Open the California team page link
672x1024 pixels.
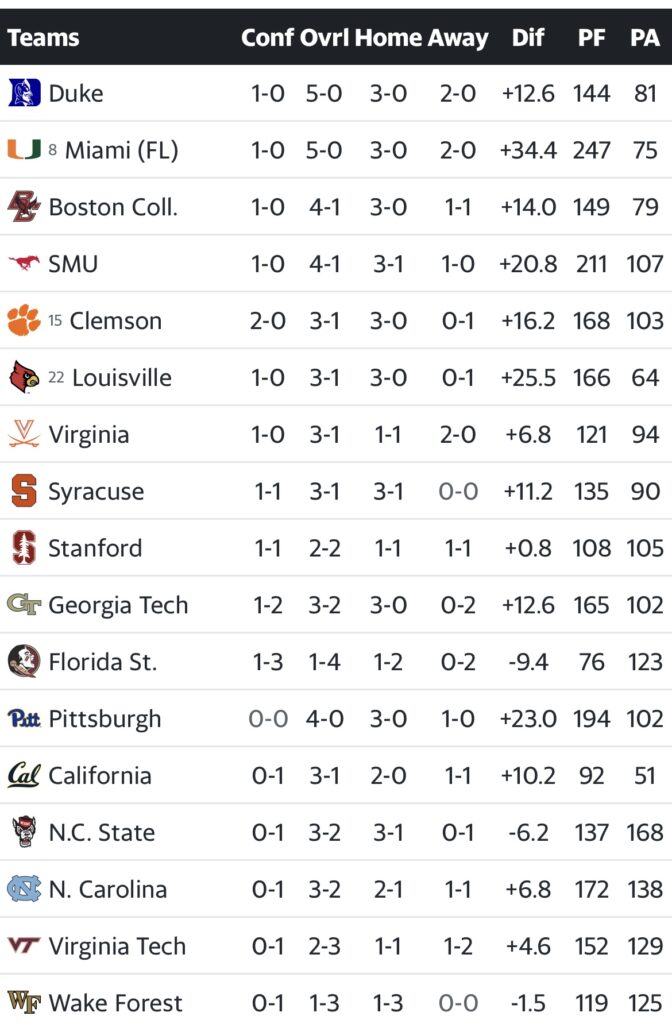[100, 776]
